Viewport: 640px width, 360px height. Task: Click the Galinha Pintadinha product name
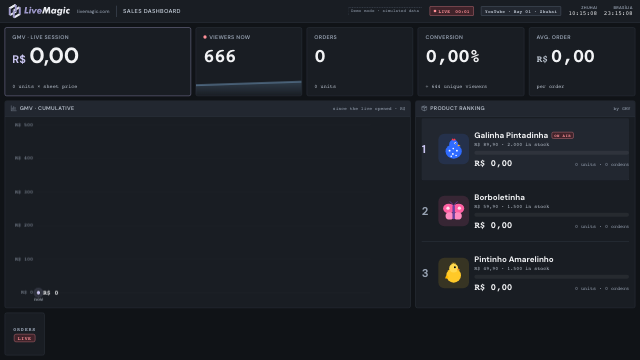coord(511,135)
